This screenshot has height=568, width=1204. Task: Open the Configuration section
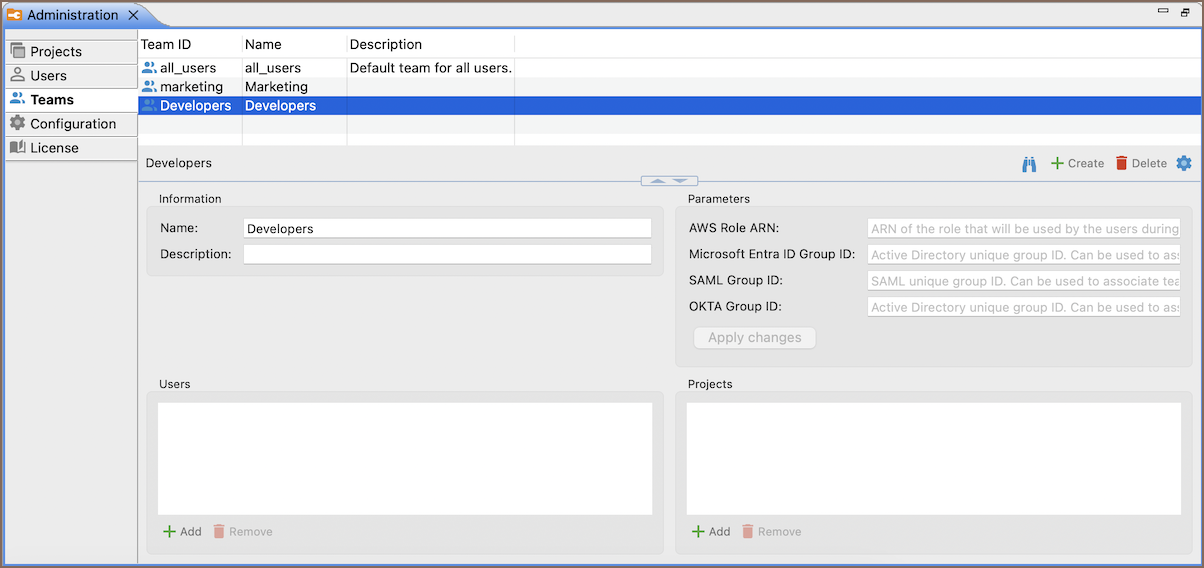(x=73, y=124)
